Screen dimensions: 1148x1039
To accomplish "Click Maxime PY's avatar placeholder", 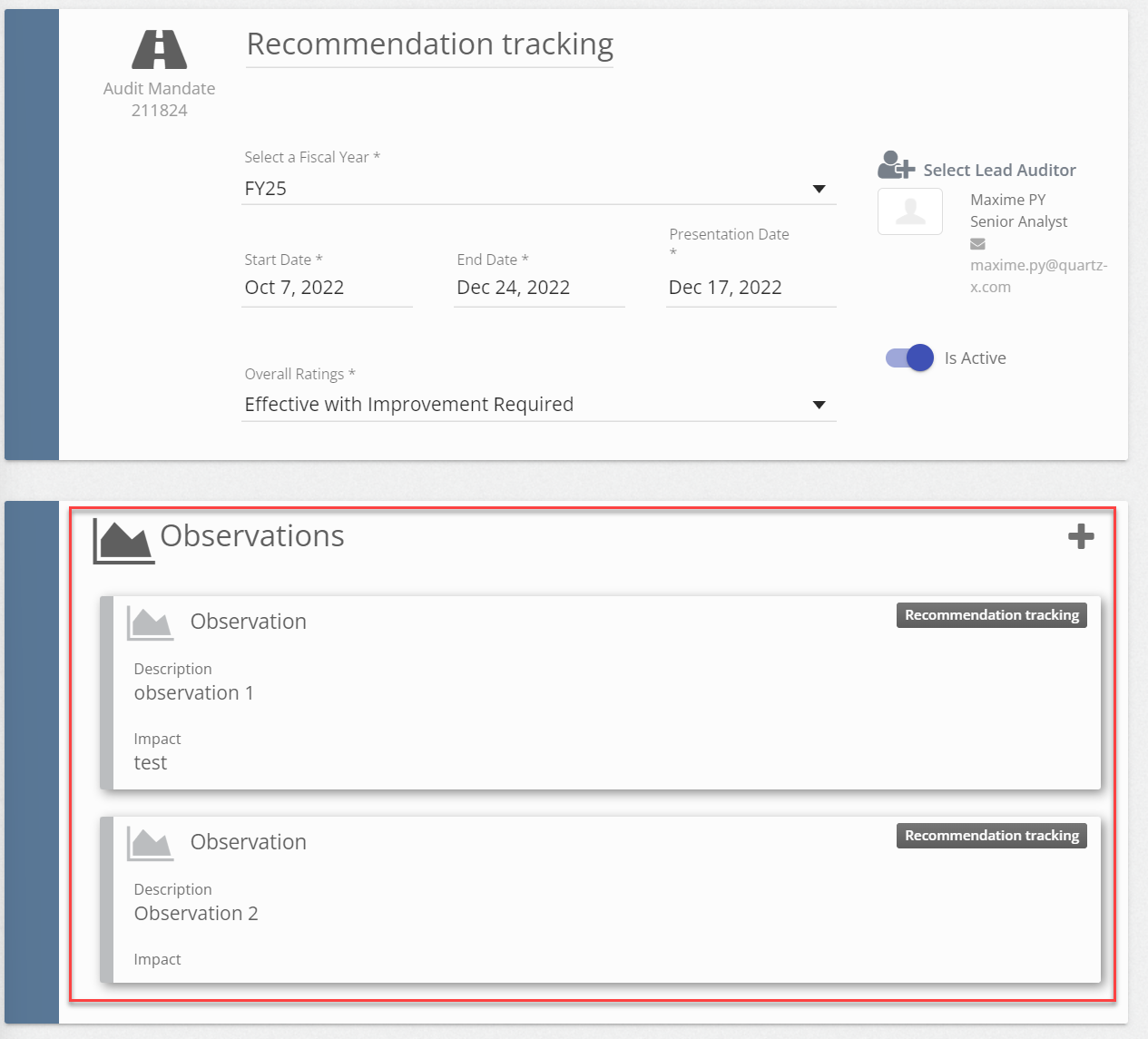I will point(910,211).
